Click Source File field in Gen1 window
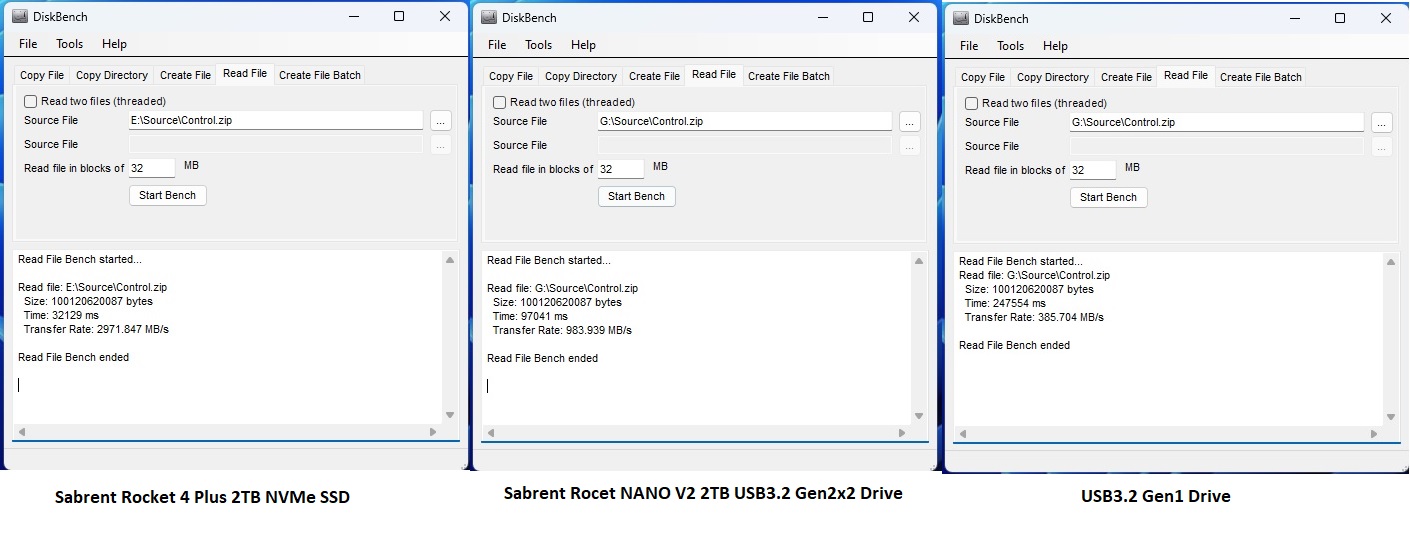 point(1217,122)
